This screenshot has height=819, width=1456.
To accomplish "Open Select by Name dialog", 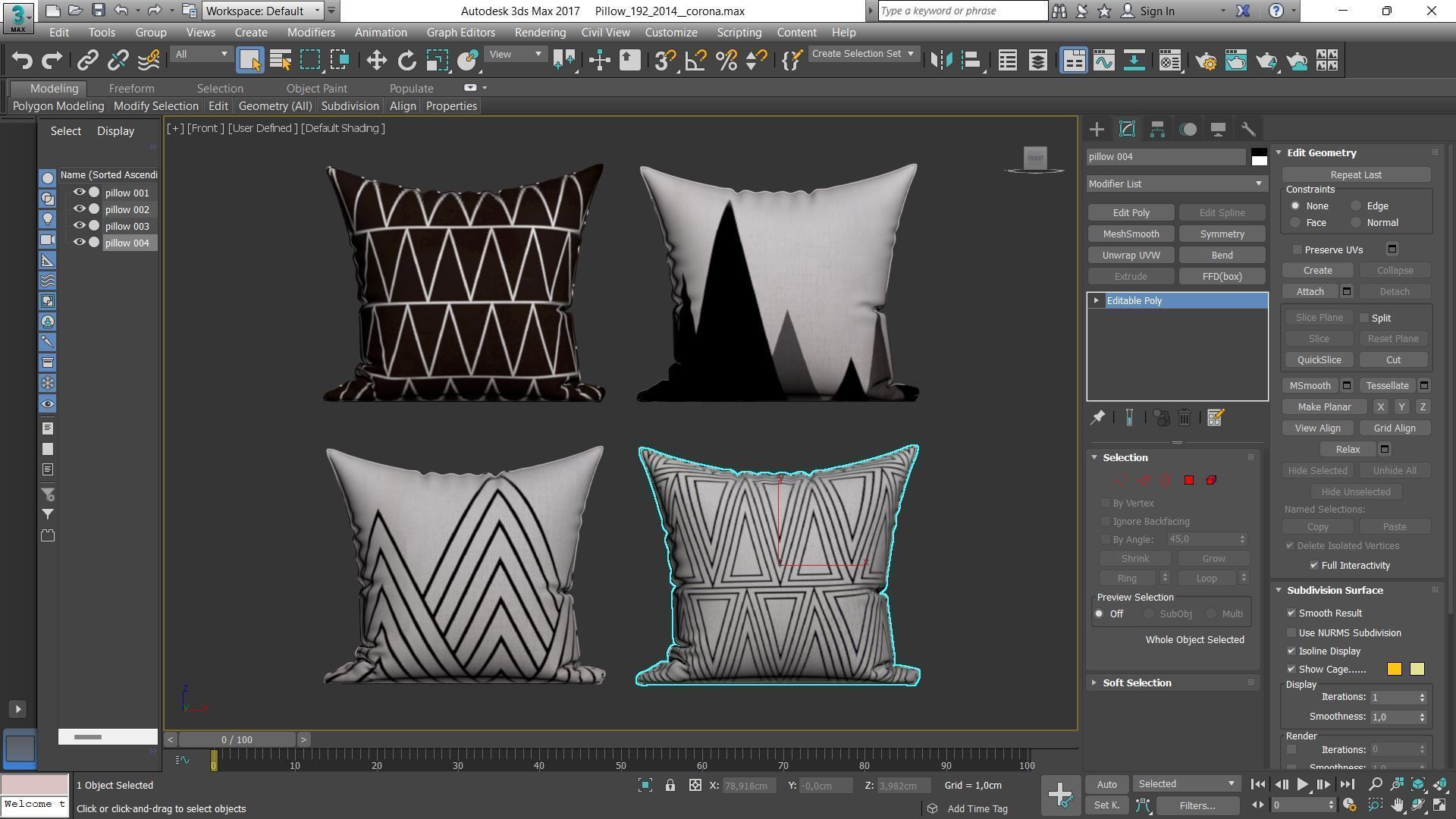I will (281, 61).
